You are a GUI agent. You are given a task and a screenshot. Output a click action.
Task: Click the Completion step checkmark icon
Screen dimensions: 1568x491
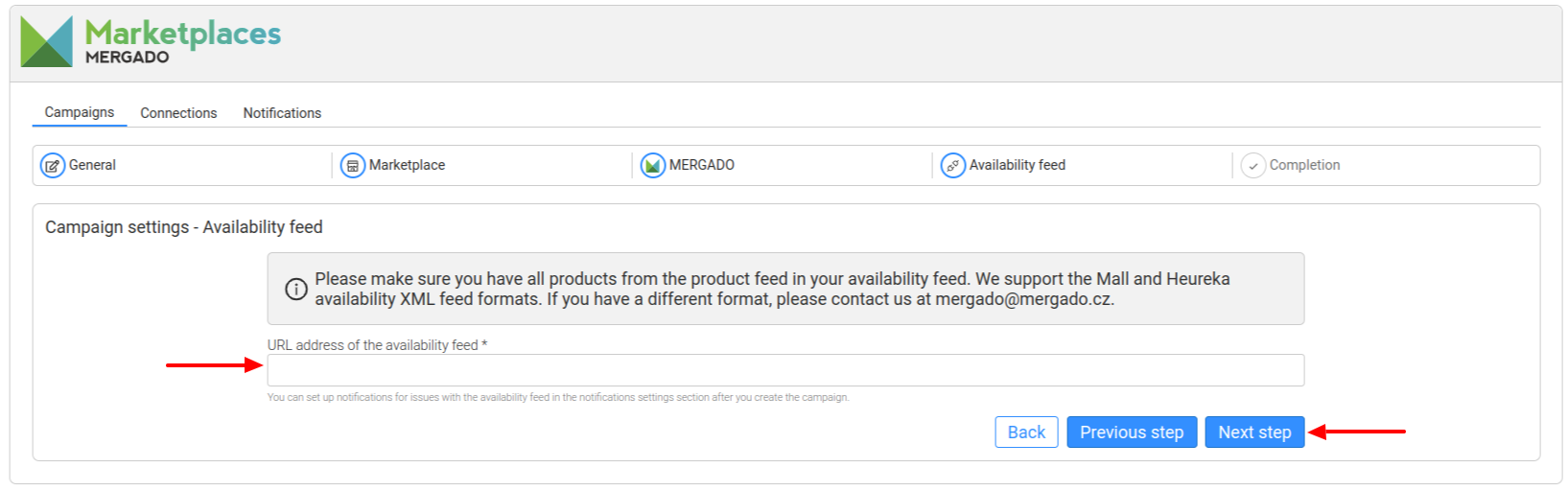1253,166
